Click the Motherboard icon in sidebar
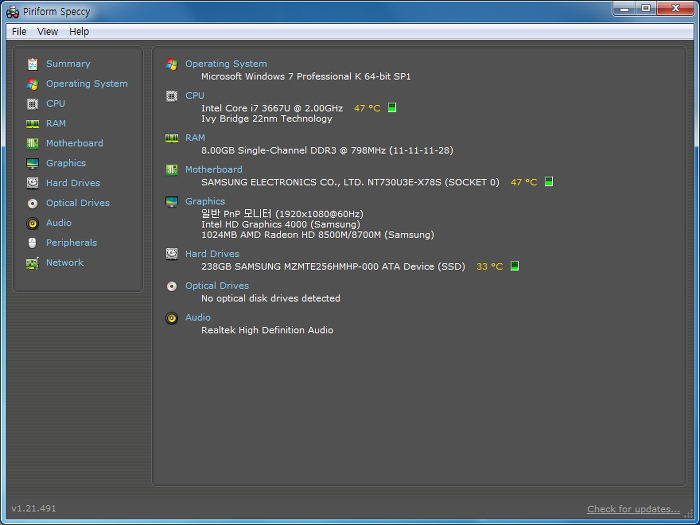Viewport: 700px width, 525px height. (32, 143)
